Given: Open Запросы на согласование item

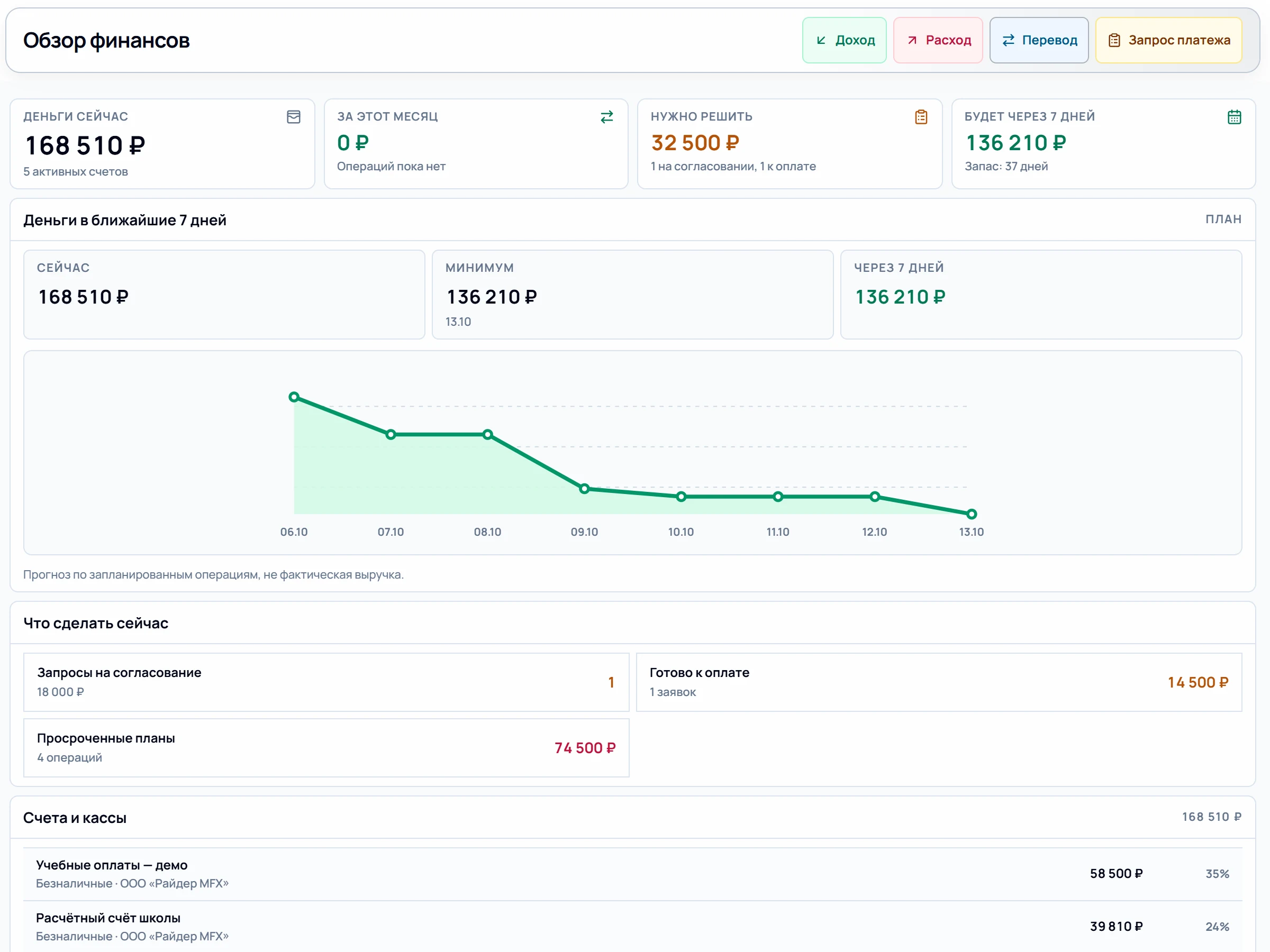Looking at the screenshot, I should (326, 682).
